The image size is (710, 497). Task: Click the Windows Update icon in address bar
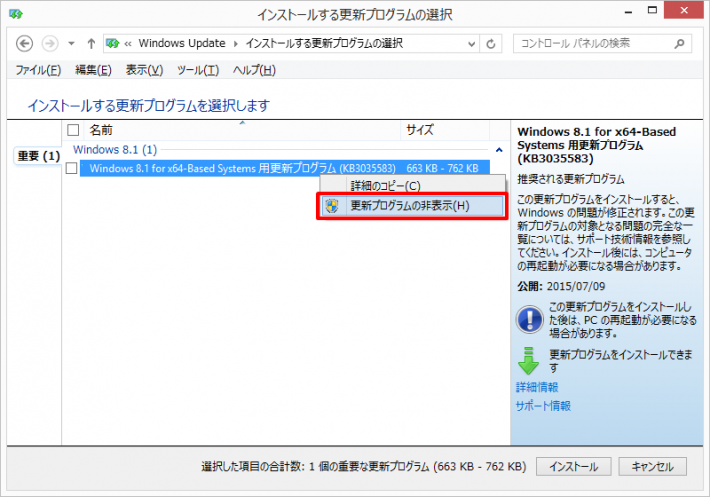coord(113,43)
